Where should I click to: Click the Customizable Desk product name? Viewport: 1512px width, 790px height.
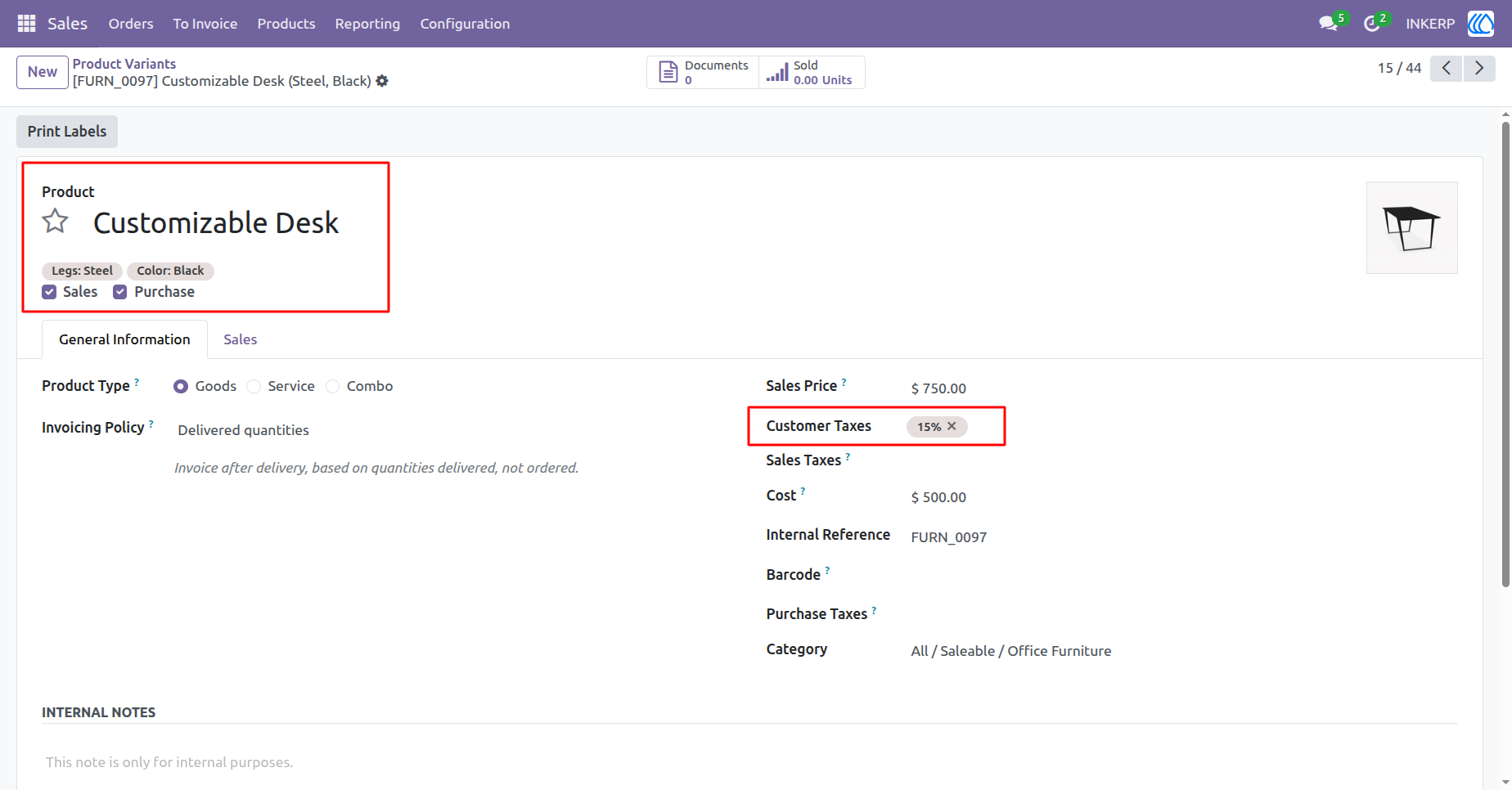pyautogui.click(x=216, y=222)
